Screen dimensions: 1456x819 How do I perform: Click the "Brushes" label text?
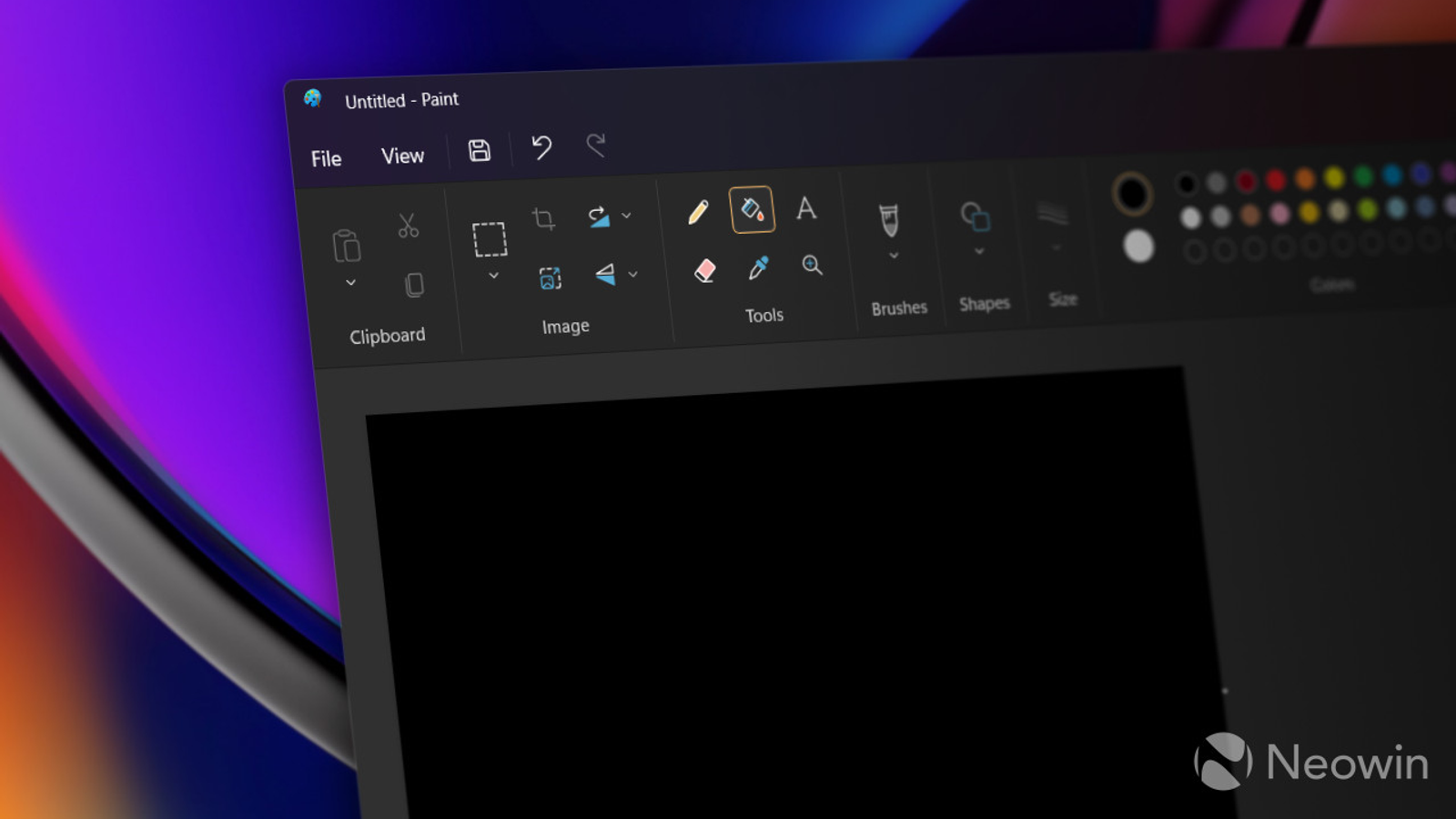899,308
